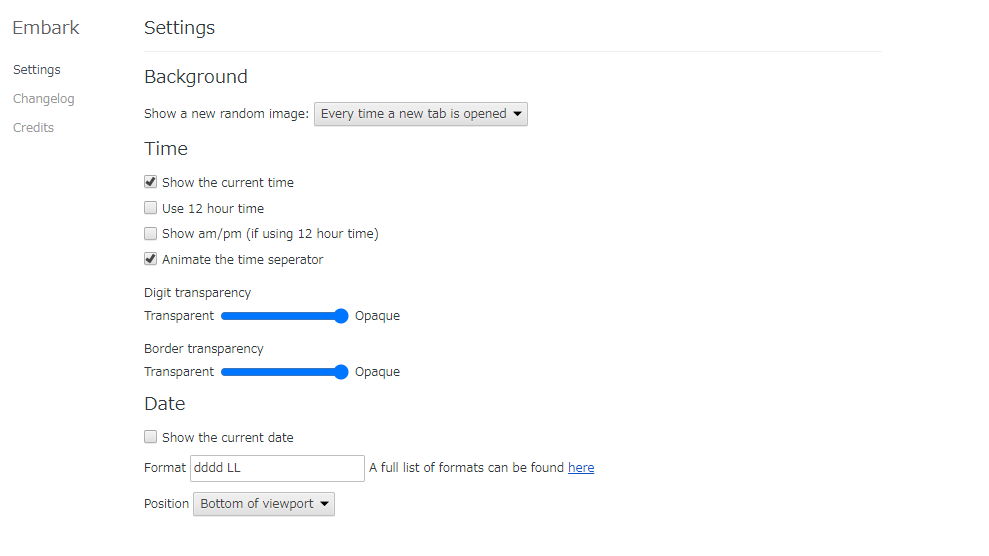Click the arrow on Bottom of viewport dropdown
Screen dimensions: 989x556
[x=324, y=504]
